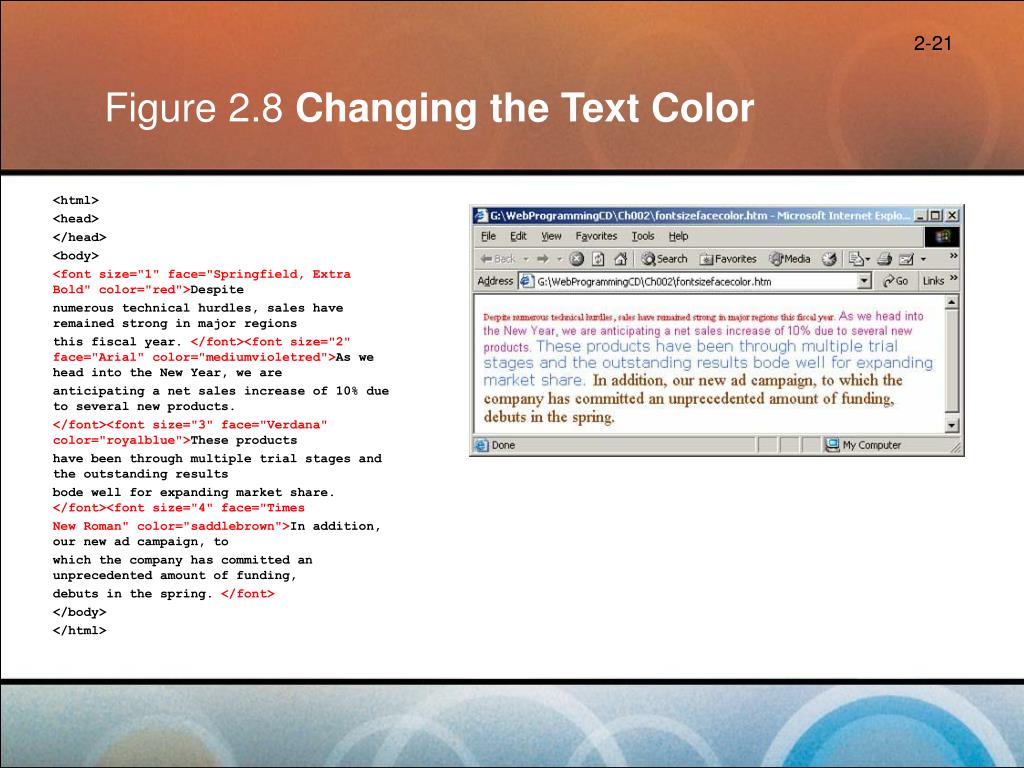Click the My Computer zone icon
1024x768 pixels.
(x=832, y=445)
